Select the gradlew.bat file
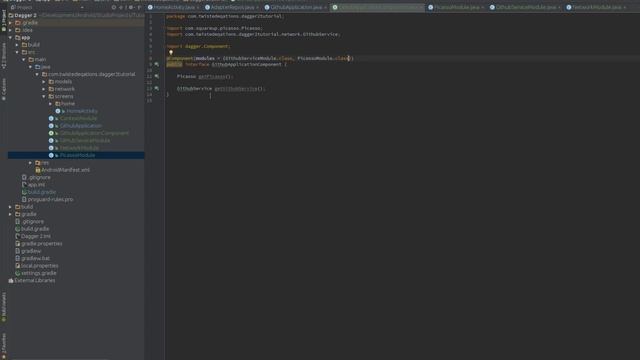This screenshot has height=360, width=640. pos(36,258)
